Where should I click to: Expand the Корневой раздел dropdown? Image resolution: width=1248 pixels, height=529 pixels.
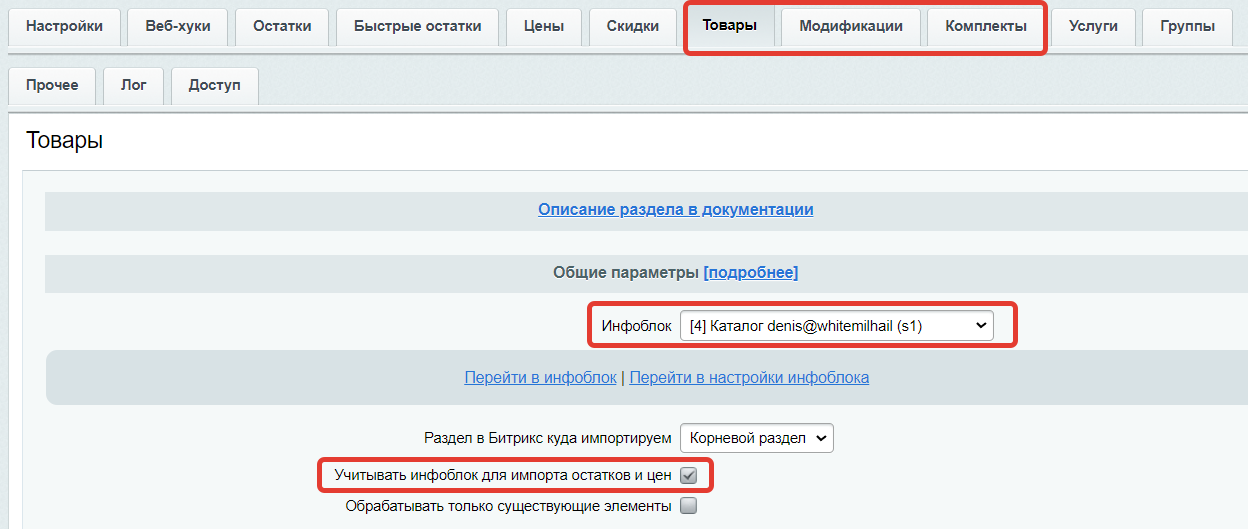756,438
